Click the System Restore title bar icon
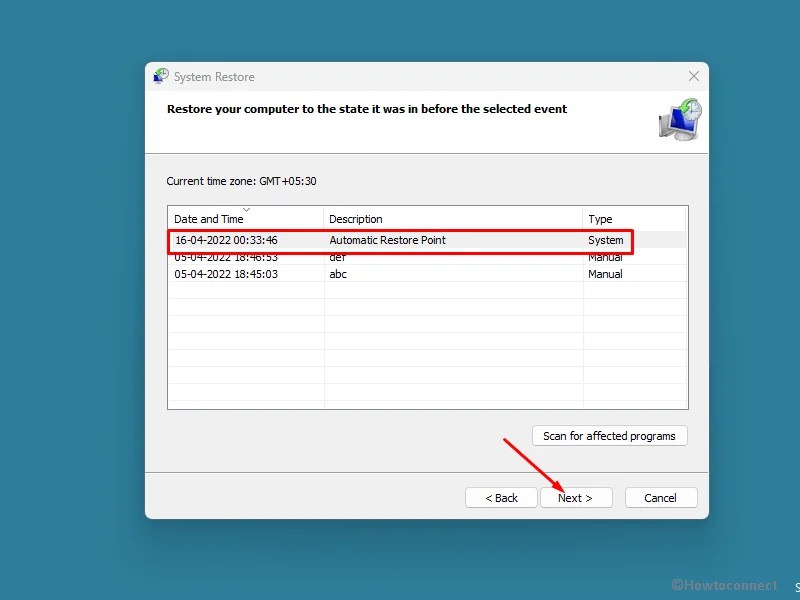The height and width of the screenshot is (600, 800). click(161, 76)
